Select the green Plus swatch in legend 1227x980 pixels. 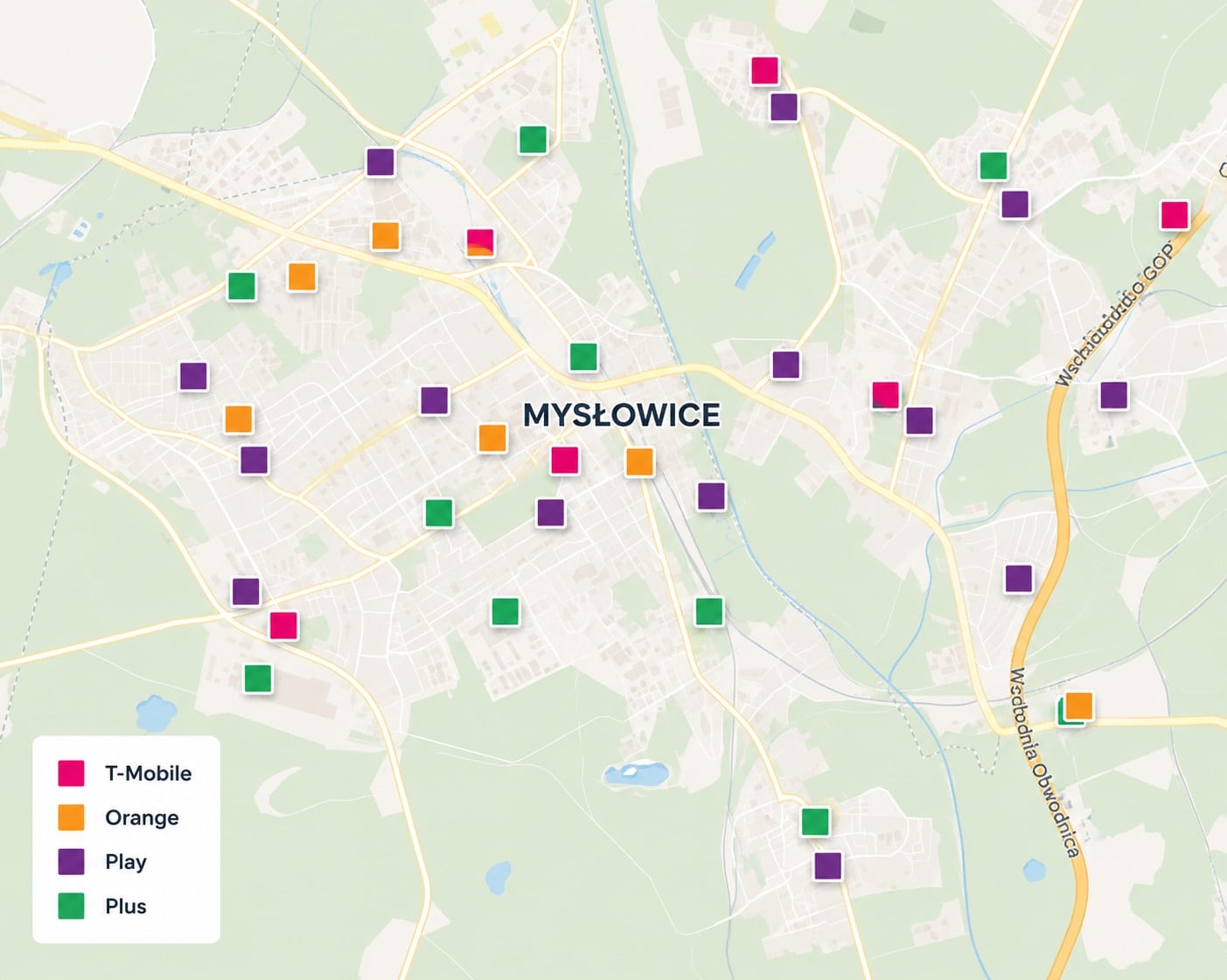click(x=71, y=907)
